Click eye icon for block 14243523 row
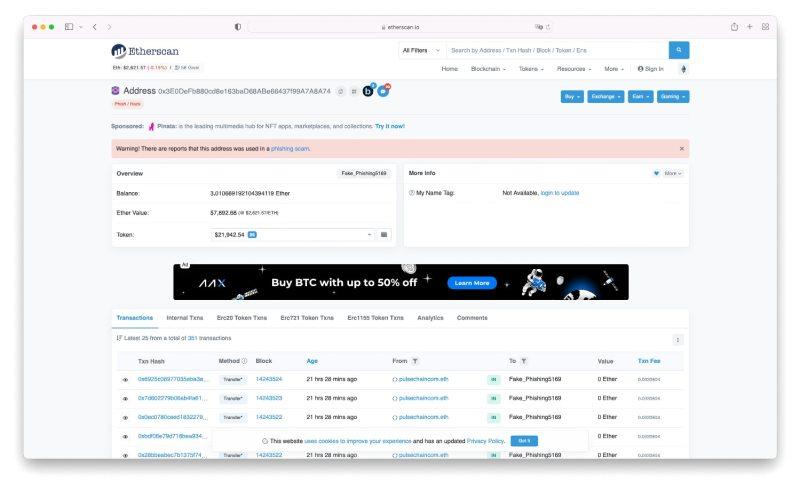Image resolution: width=800 pixels, height=490 pixels. [125, 398]
